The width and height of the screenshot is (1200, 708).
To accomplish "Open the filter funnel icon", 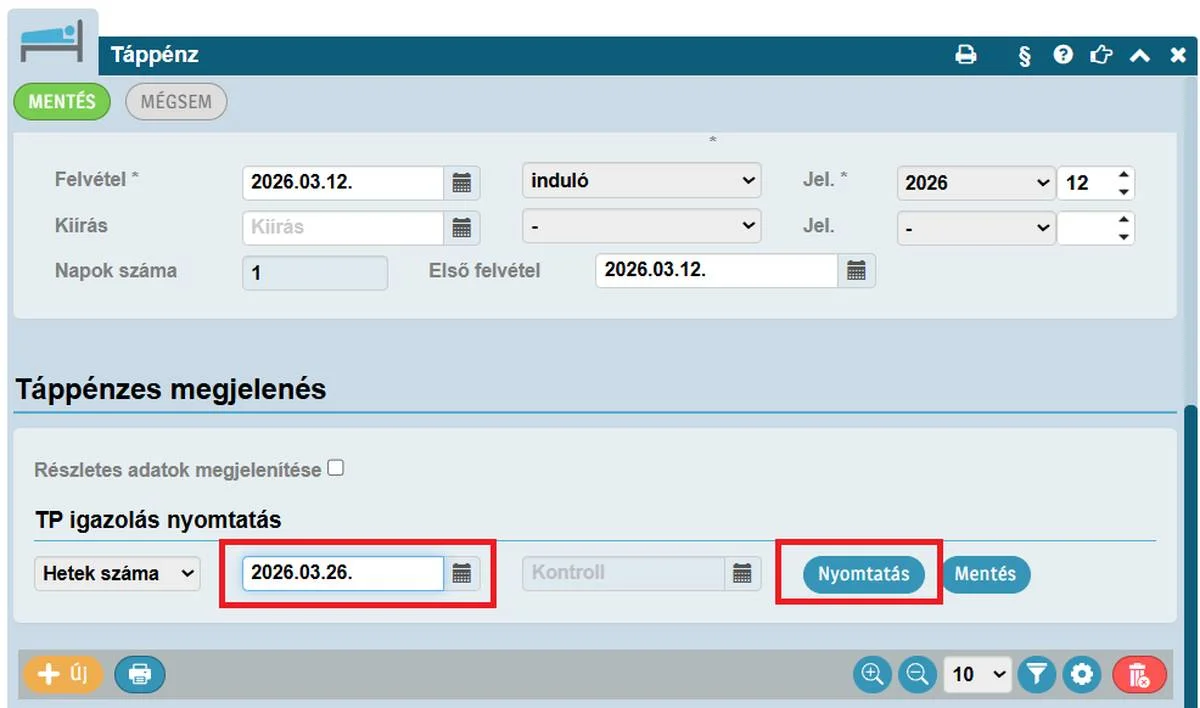I will coord(1037,675).
